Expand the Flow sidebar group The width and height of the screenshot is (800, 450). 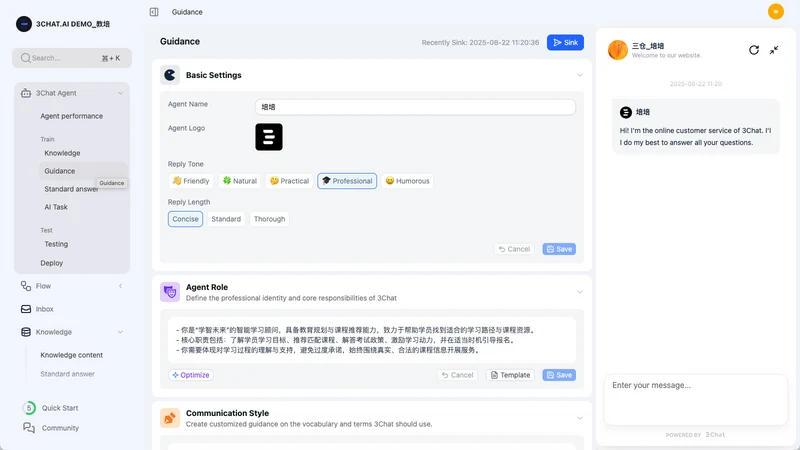click(x=120, y=286)
